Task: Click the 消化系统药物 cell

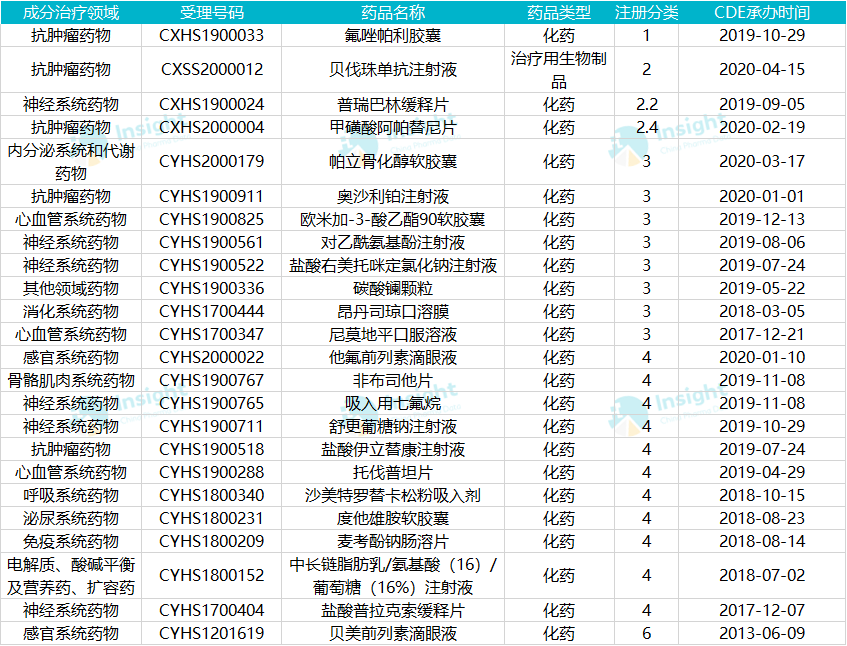Action: [x=71, y=312]
